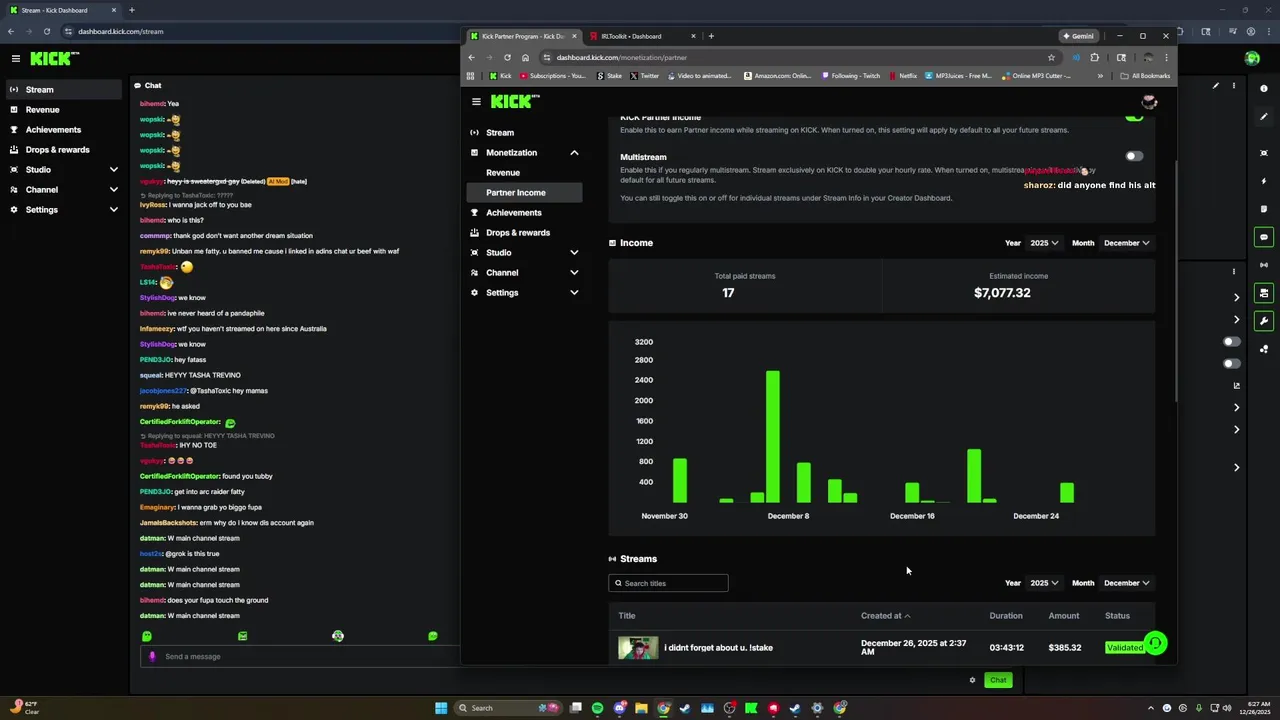
Task: Open hamburger menu in background Kick dashboard
Action: pos(16,59)
